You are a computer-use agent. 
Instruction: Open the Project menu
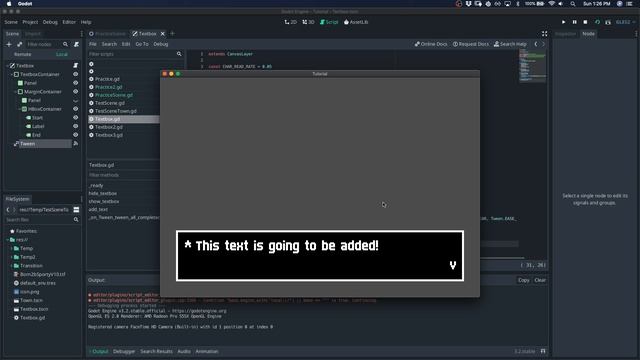(x=30, y=22)
